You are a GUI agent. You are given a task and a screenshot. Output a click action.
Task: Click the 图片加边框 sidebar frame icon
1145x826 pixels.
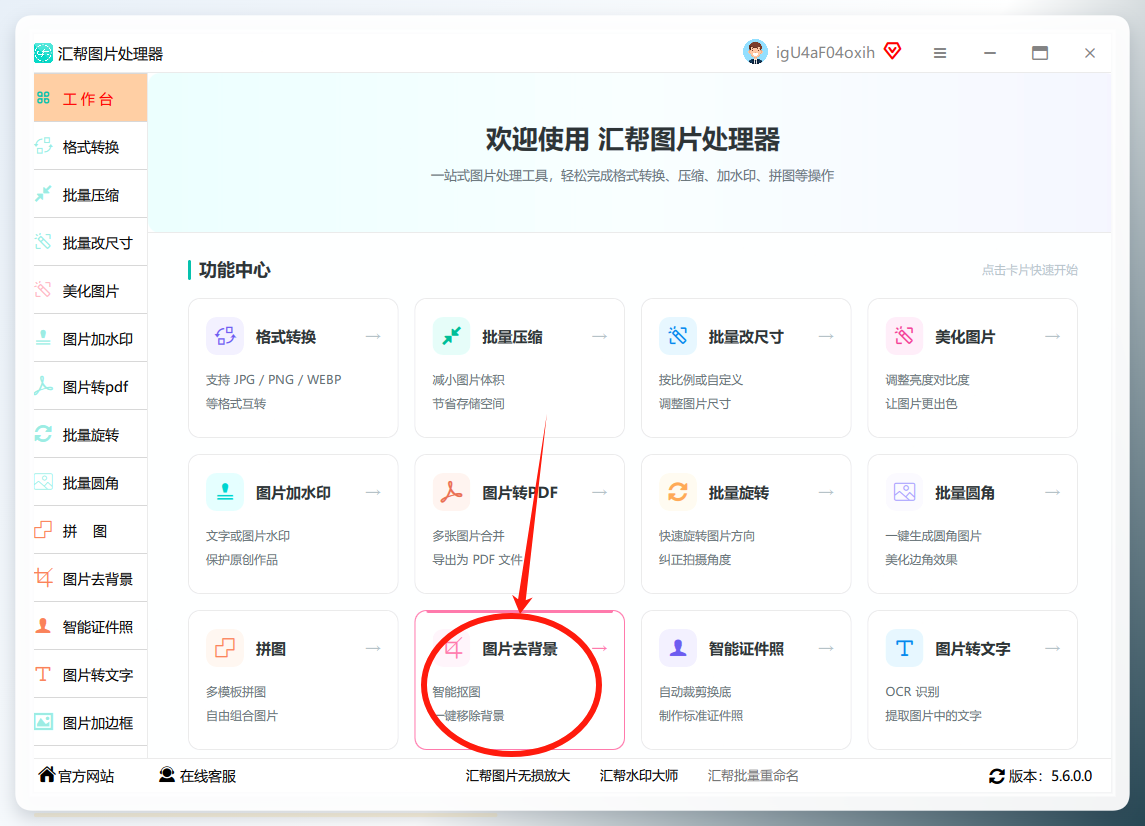coord(43,722)
